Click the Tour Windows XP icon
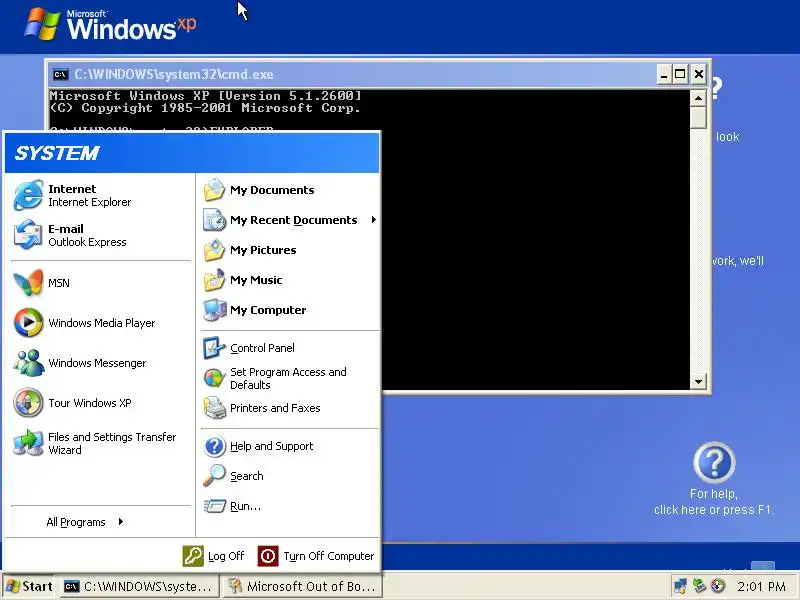 28,403
